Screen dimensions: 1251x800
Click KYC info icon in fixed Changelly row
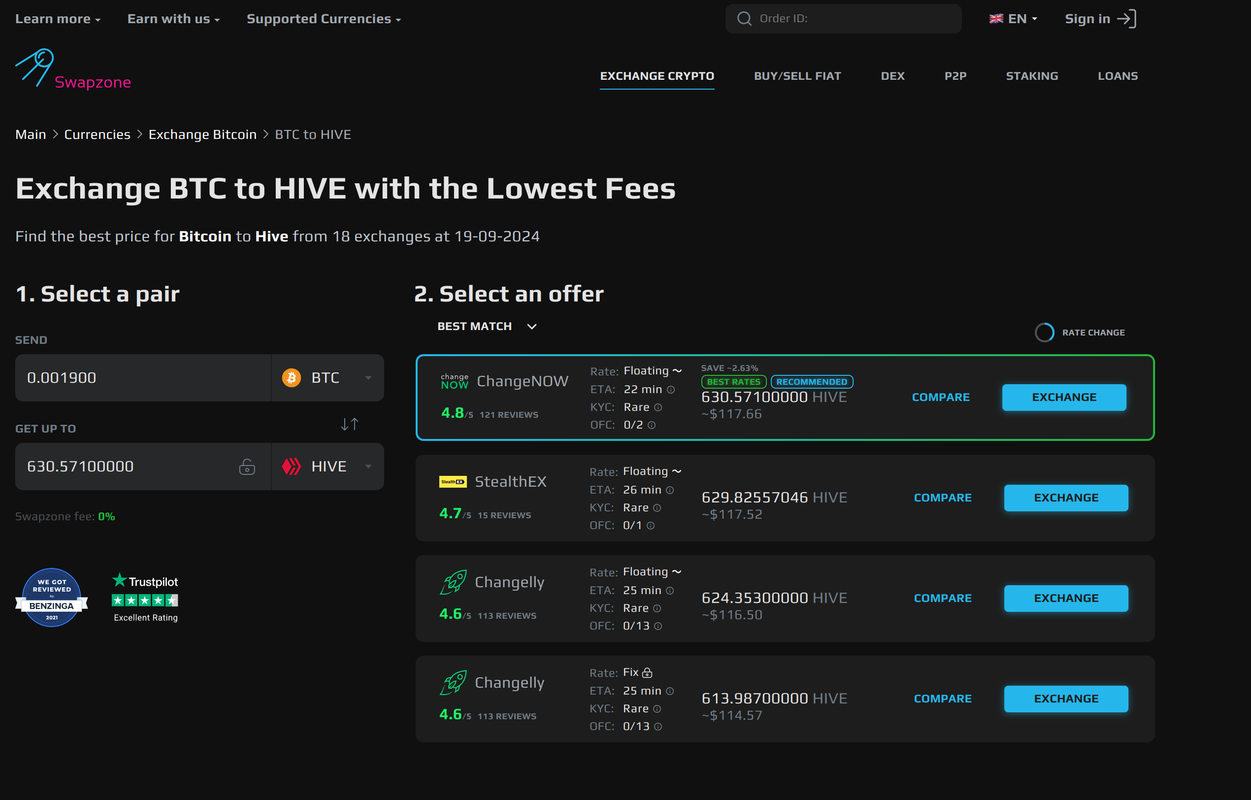[658, 709]
